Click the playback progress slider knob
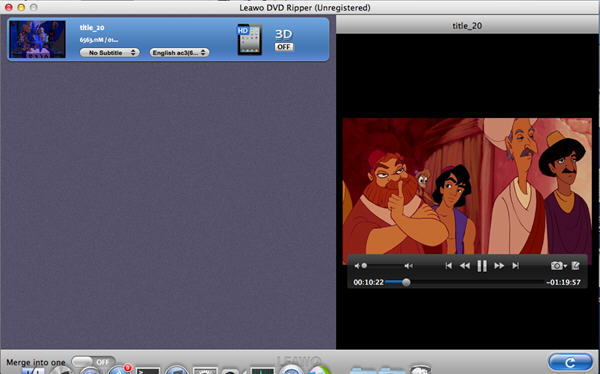This screenshot has height=374, width=600. [406, 282]
